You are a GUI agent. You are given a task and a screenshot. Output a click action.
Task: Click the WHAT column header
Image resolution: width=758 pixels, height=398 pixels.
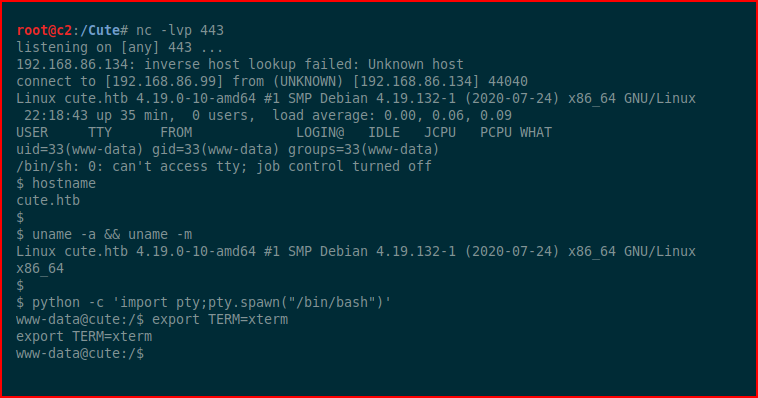coord(536,133)
